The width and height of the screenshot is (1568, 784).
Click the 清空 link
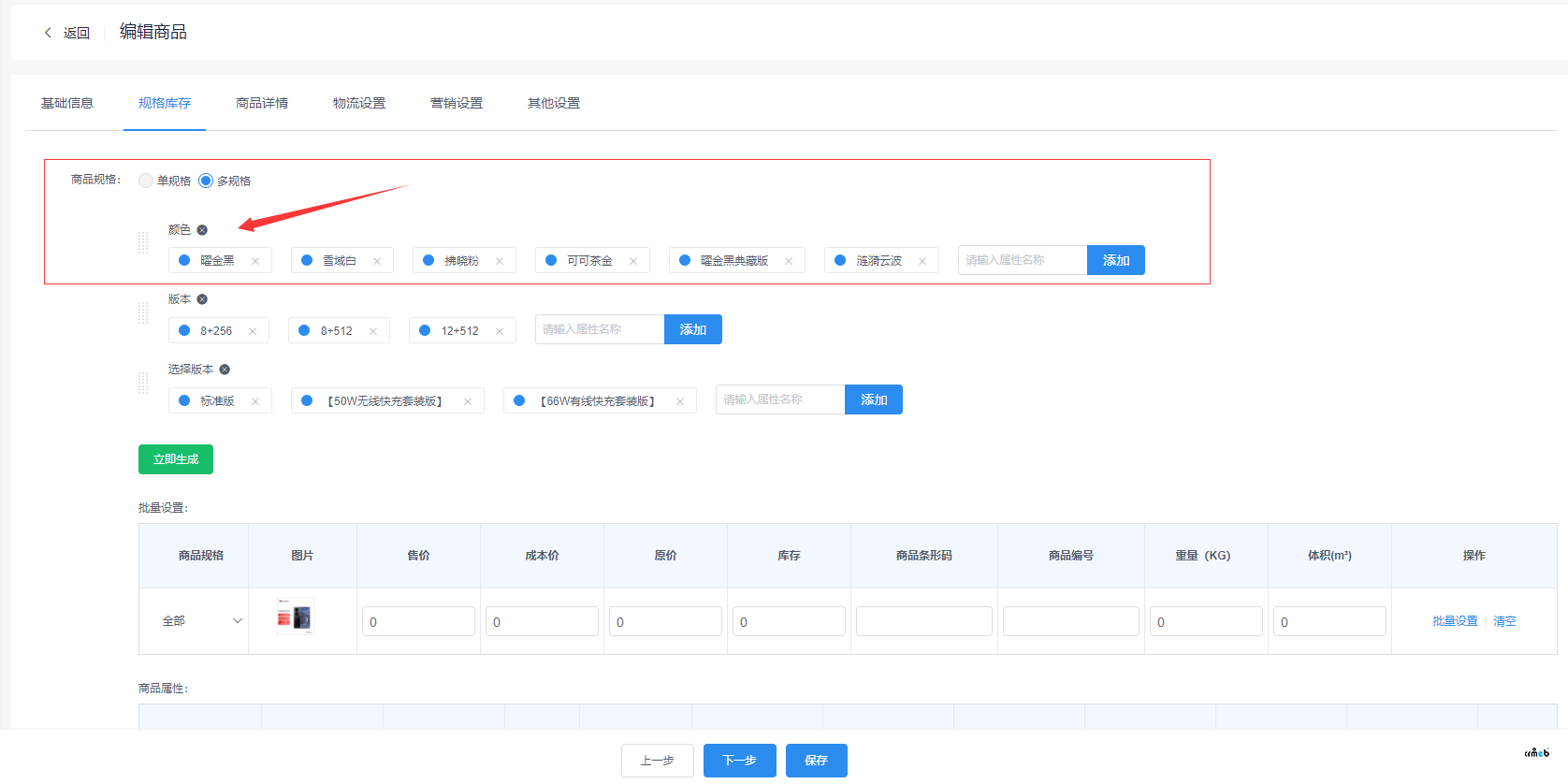pos(1504,621)
